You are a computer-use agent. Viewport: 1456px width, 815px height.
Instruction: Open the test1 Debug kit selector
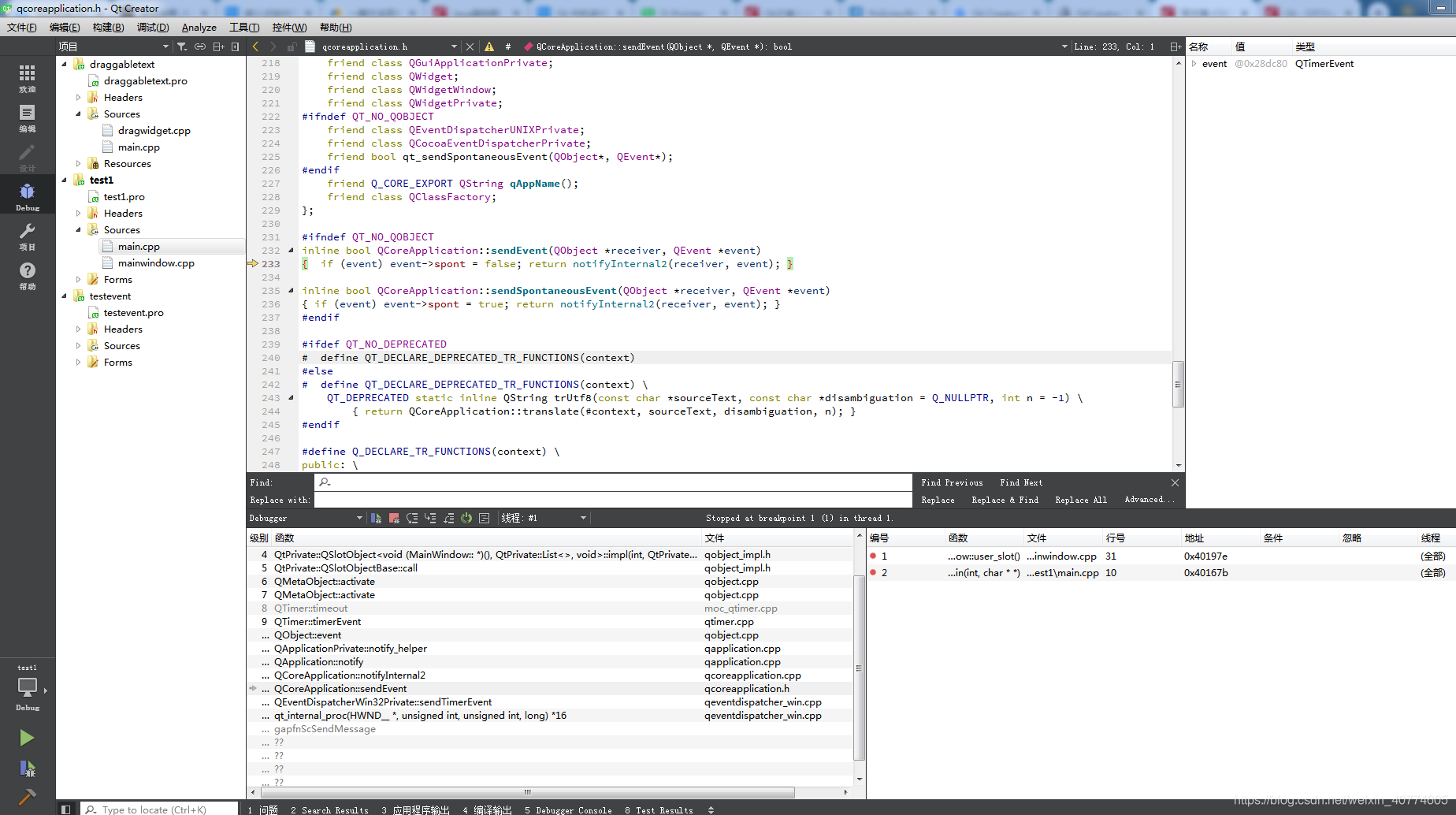pos(28,688)
